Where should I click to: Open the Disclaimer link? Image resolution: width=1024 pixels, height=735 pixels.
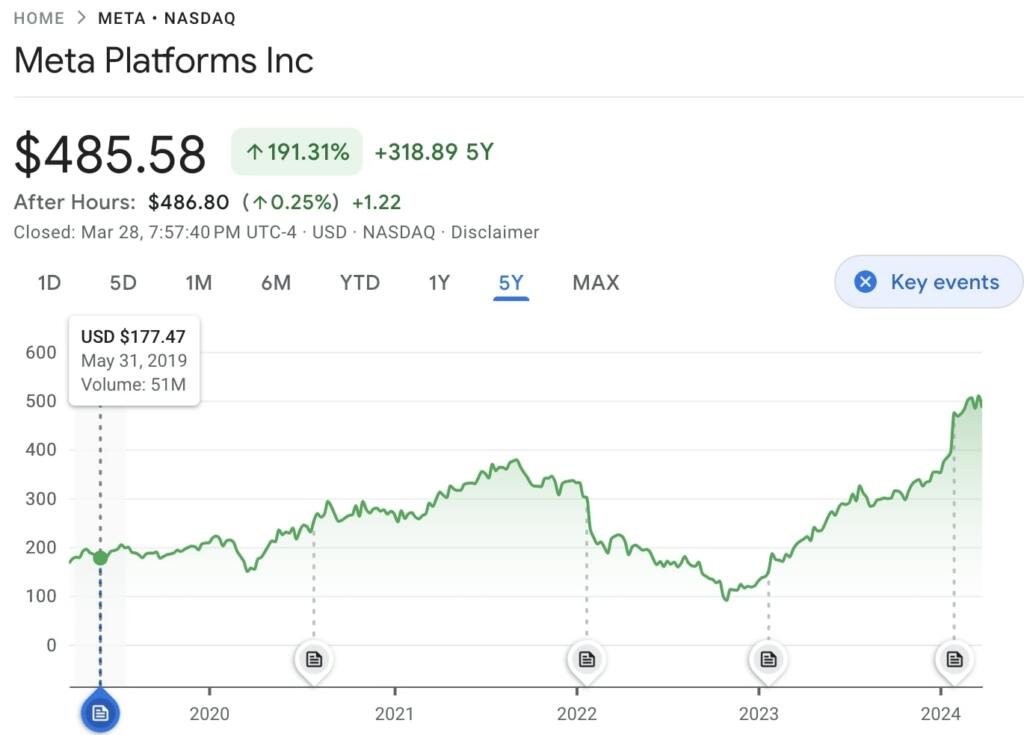[495, 232]
